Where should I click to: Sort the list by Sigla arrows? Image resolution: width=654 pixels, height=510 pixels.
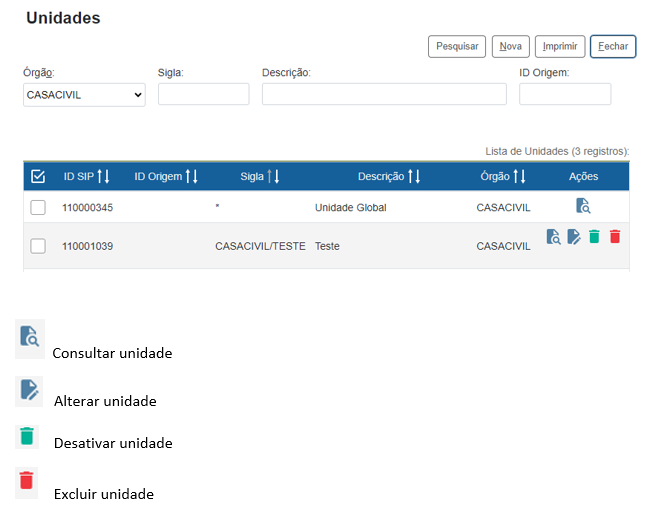tap(273, 177)
